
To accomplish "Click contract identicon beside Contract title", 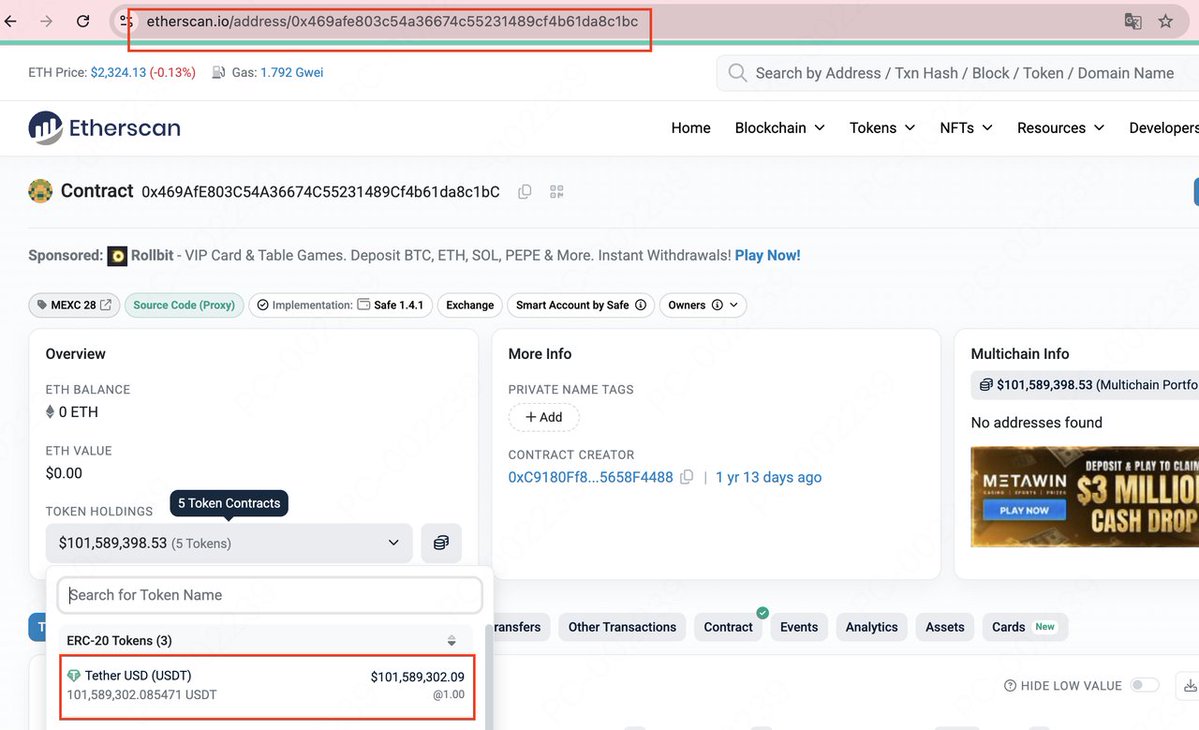I will coord(41,191).
